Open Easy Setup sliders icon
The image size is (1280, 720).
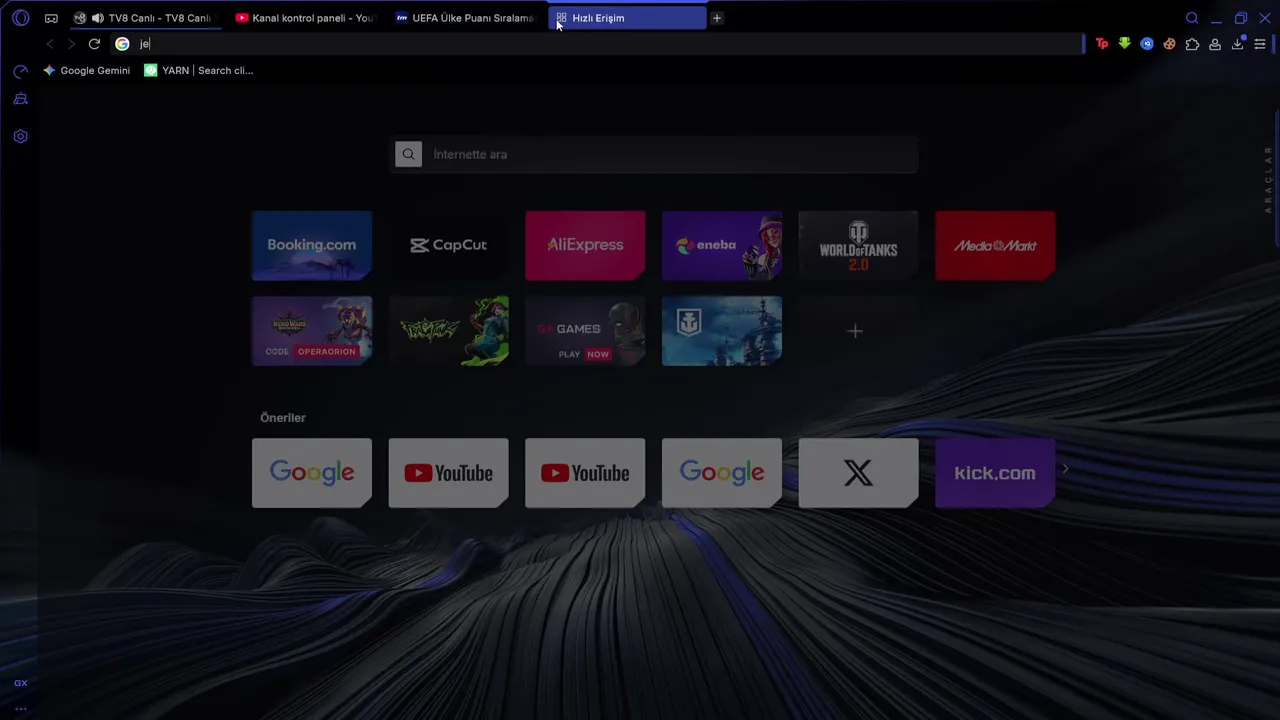click(x=1260, y=44)
